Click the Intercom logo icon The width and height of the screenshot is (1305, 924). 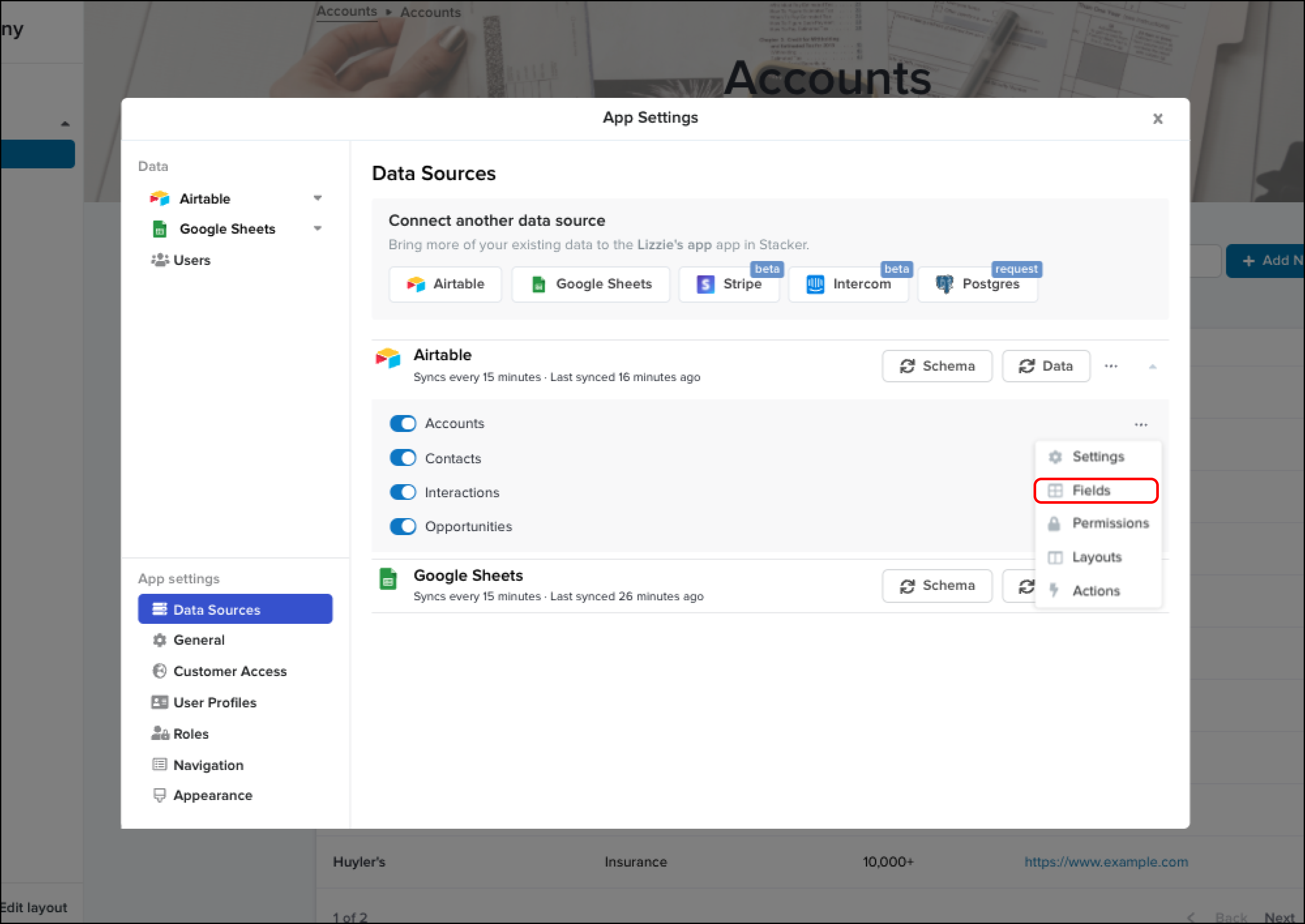(x=815, y=284)
